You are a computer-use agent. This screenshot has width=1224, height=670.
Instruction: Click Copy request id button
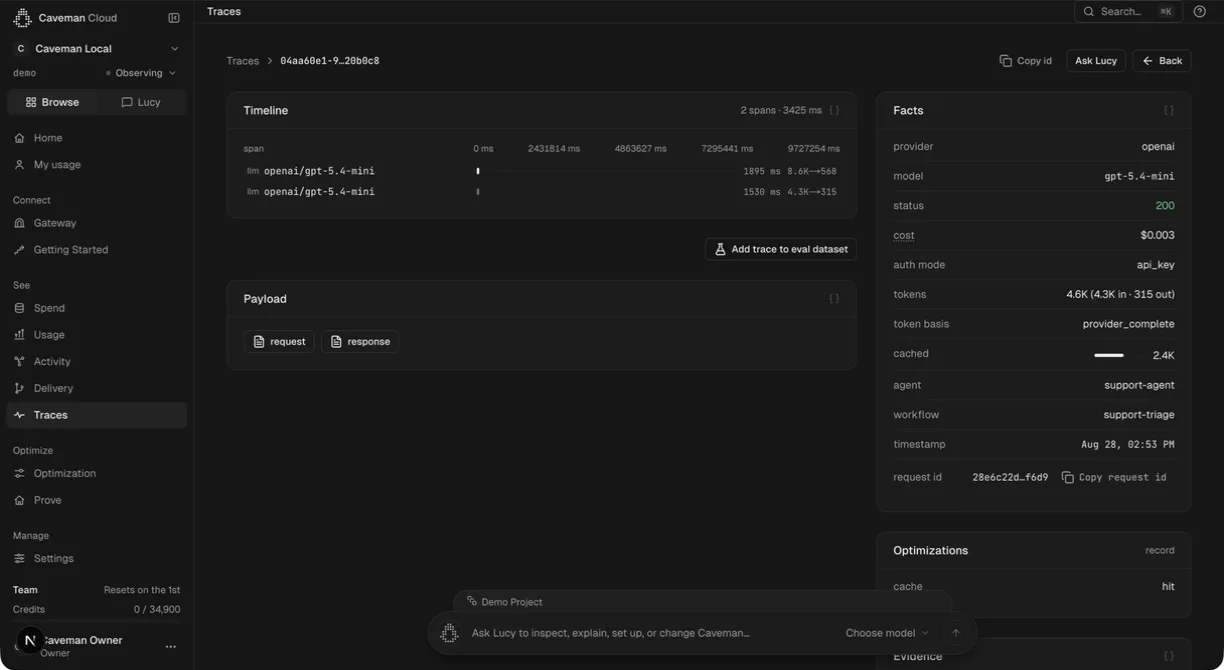click(x=1114, y=477)
